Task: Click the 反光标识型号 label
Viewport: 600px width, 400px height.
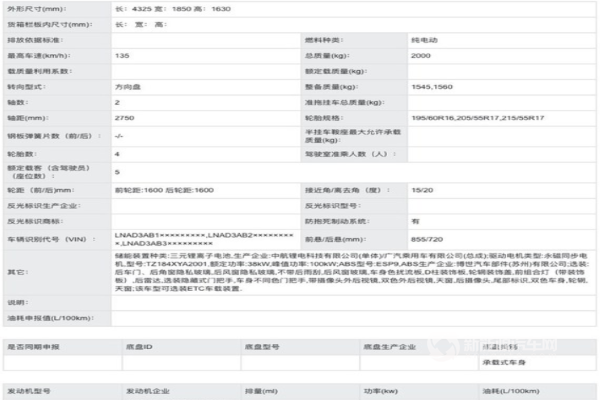Action: 333,206
